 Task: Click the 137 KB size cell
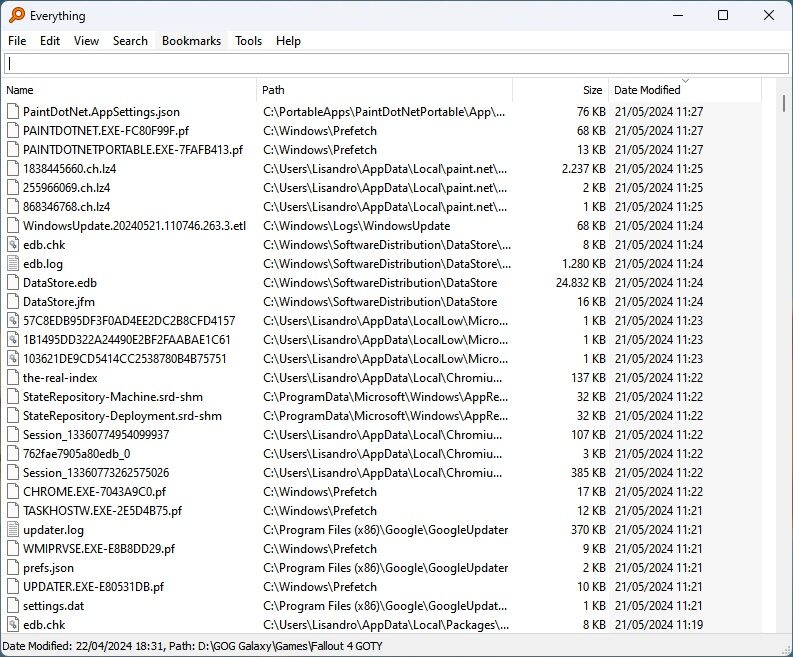pos(588,378)
